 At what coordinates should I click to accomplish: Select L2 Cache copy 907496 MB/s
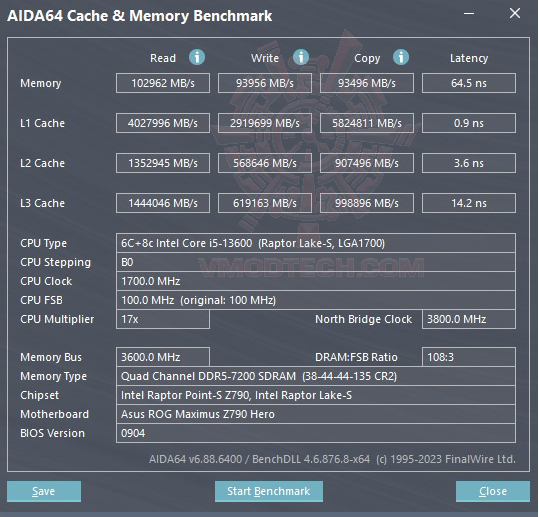pyautogui.click(x=367, y=163)
